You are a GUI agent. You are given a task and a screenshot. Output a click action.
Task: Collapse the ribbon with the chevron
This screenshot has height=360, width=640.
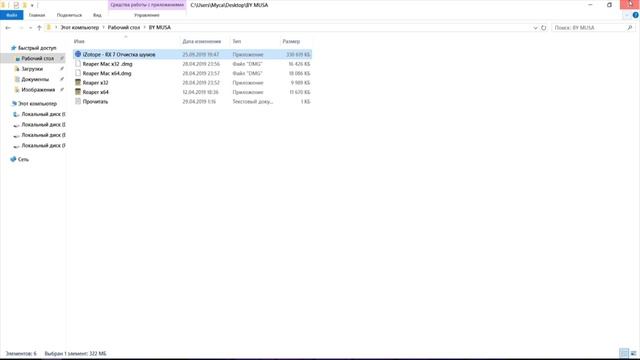[x=627, y=16]
